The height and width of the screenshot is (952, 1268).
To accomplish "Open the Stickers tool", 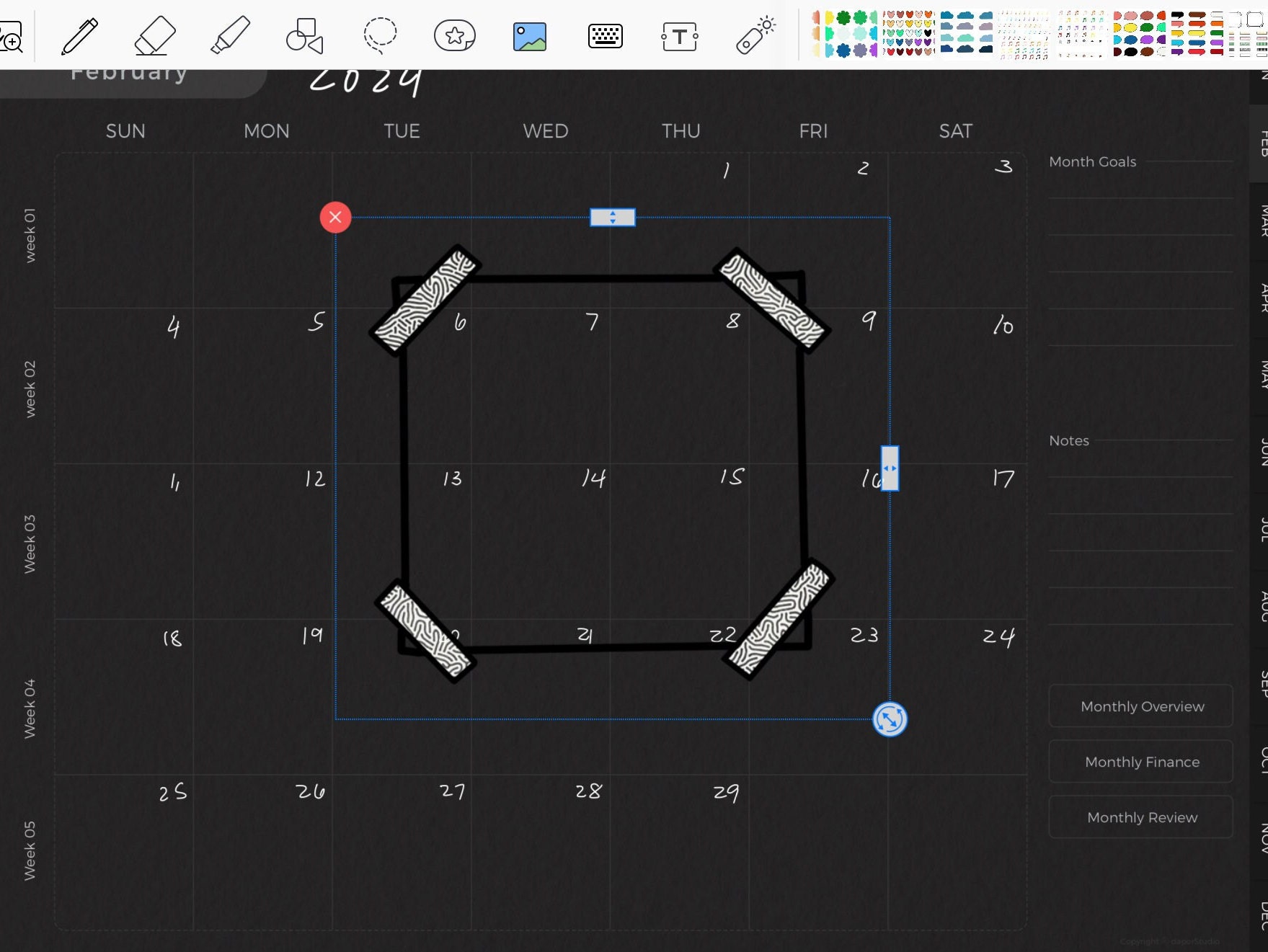I will (x=456, y=36).
